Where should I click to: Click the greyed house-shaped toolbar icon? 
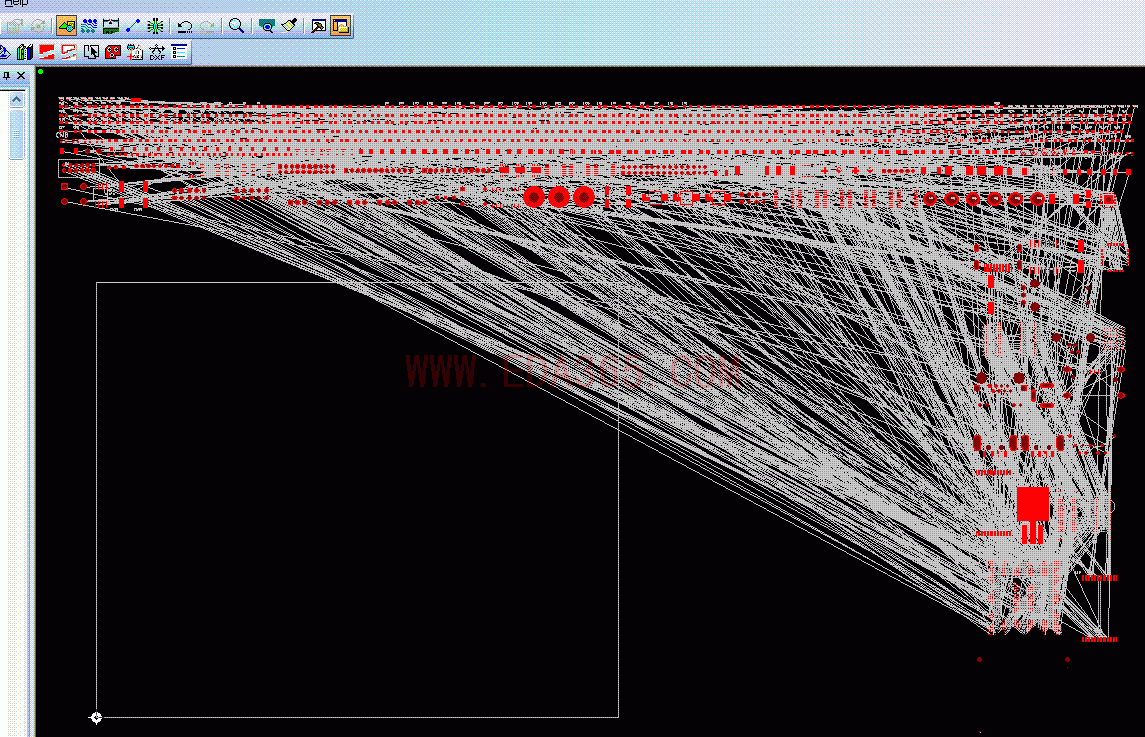(x=15, y=26)
